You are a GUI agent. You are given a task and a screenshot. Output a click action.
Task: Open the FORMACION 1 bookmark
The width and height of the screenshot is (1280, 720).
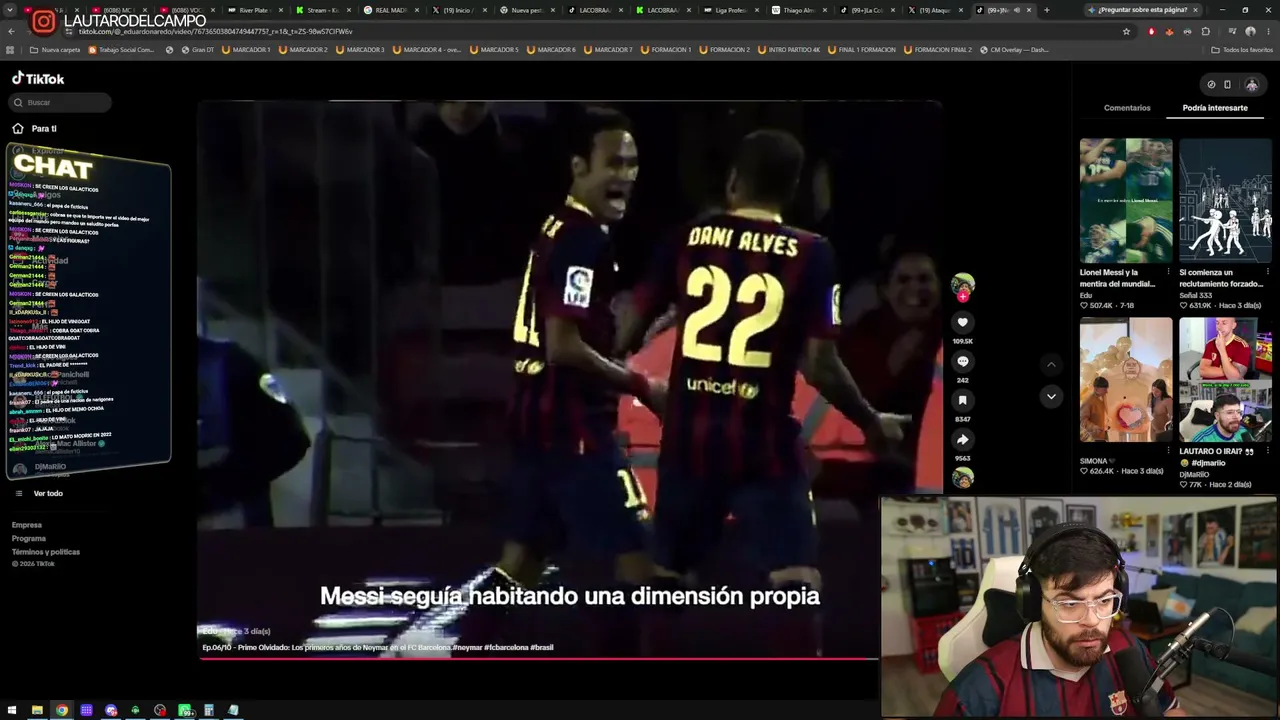[x=665, y=50]
